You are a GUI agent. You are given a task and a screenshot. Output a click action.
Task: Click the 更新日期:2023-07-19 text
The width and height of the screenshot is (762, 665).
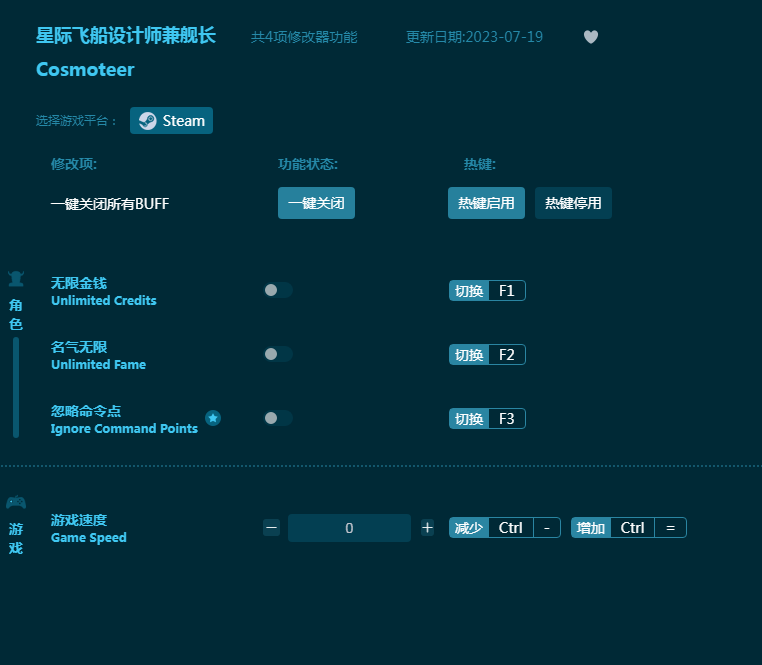tap(474, 37)
